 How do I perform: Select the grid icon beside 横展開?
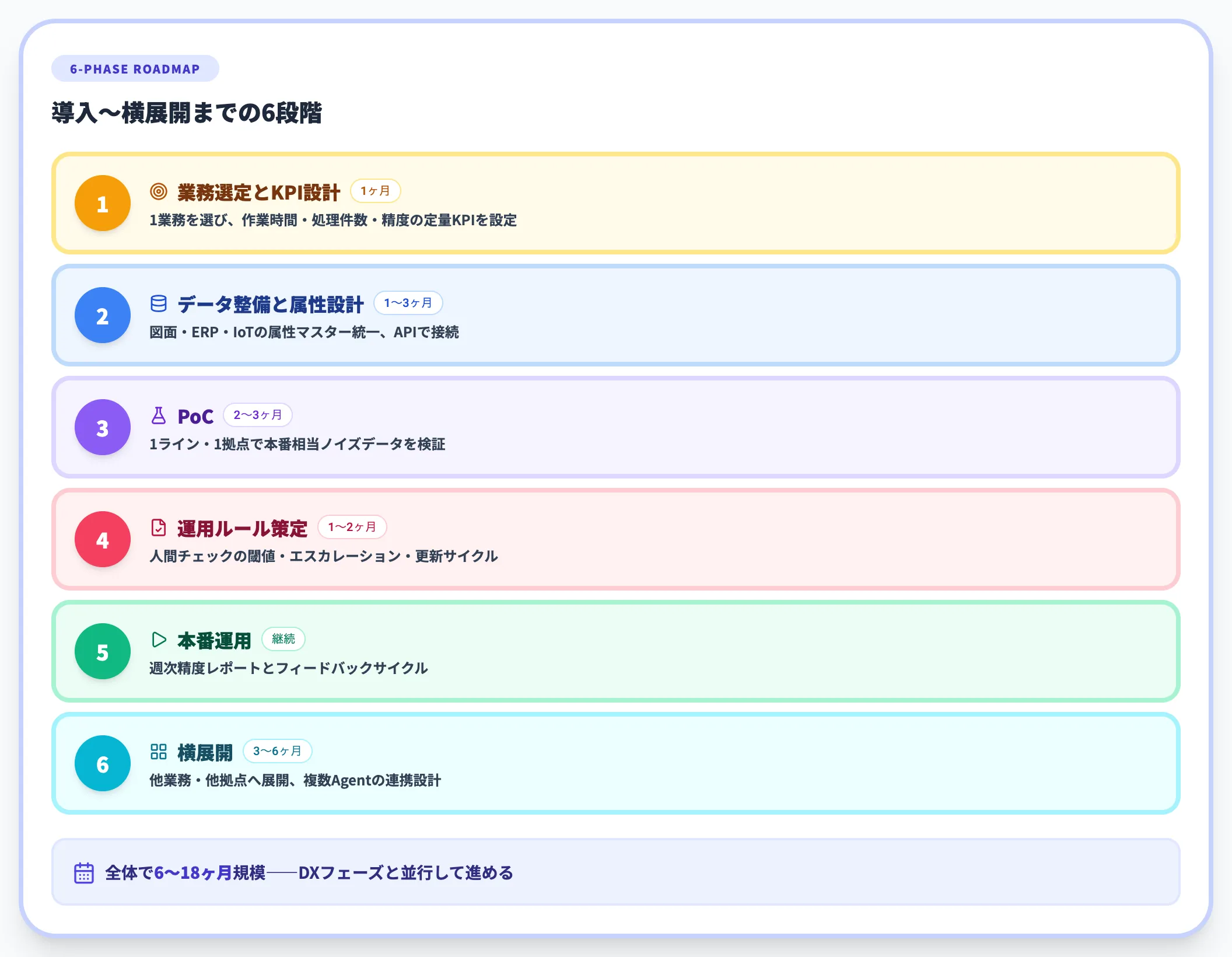pos(158,752)
